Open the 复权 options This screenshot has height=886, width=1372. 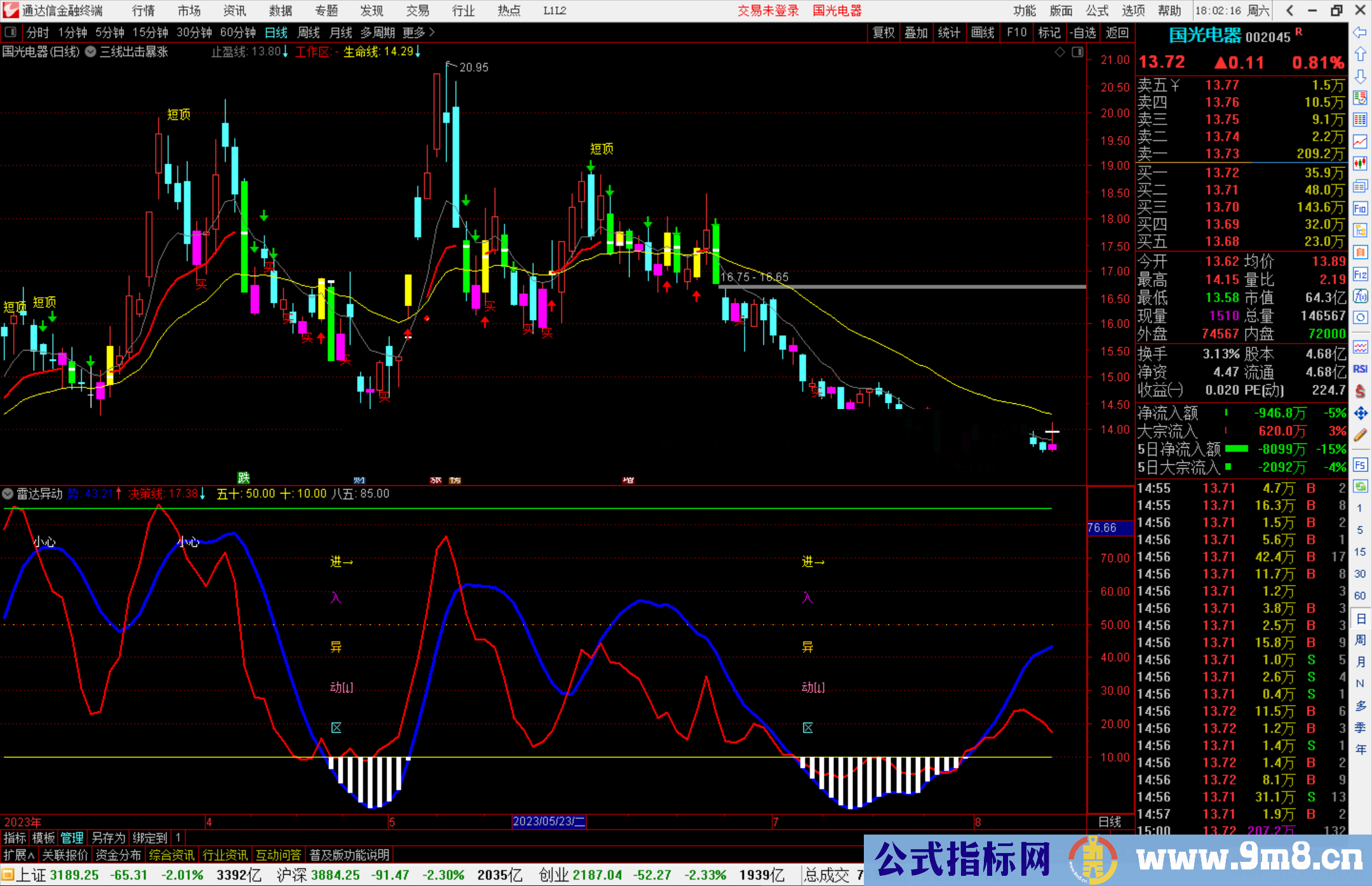click(884, 32)
